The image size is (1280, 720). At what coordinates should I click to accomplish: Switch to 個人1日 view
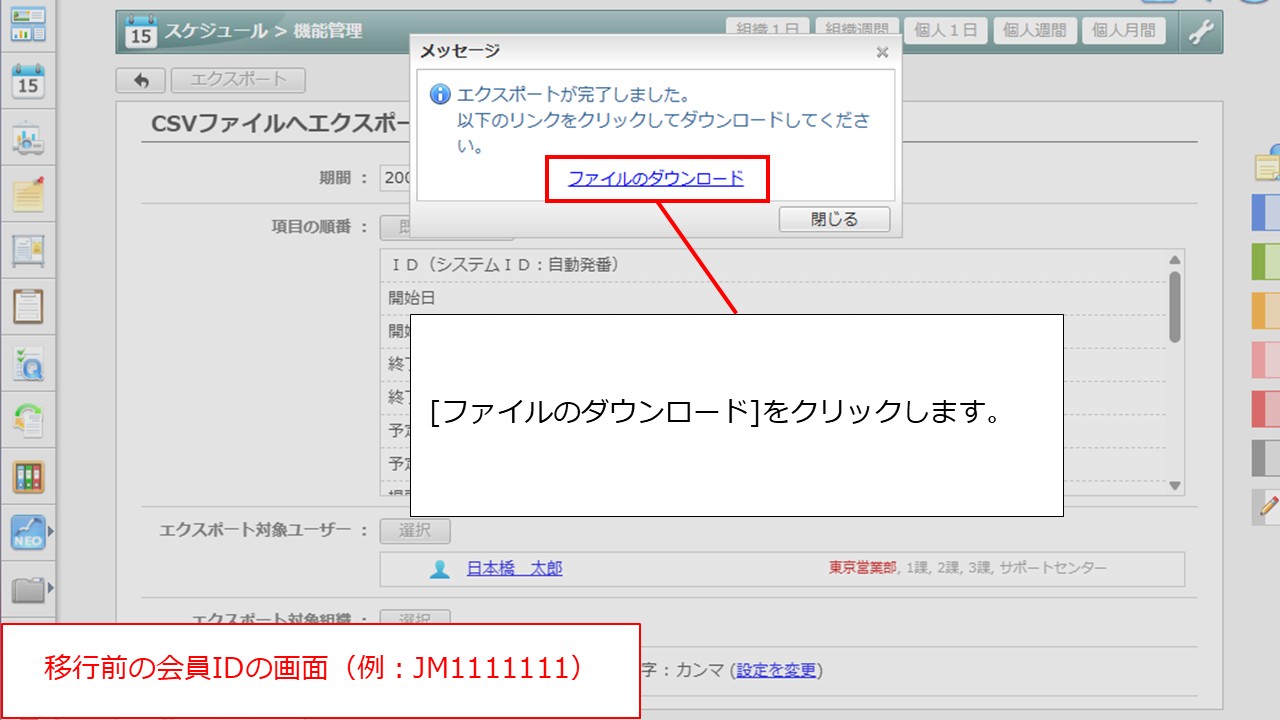pos(946,30)
